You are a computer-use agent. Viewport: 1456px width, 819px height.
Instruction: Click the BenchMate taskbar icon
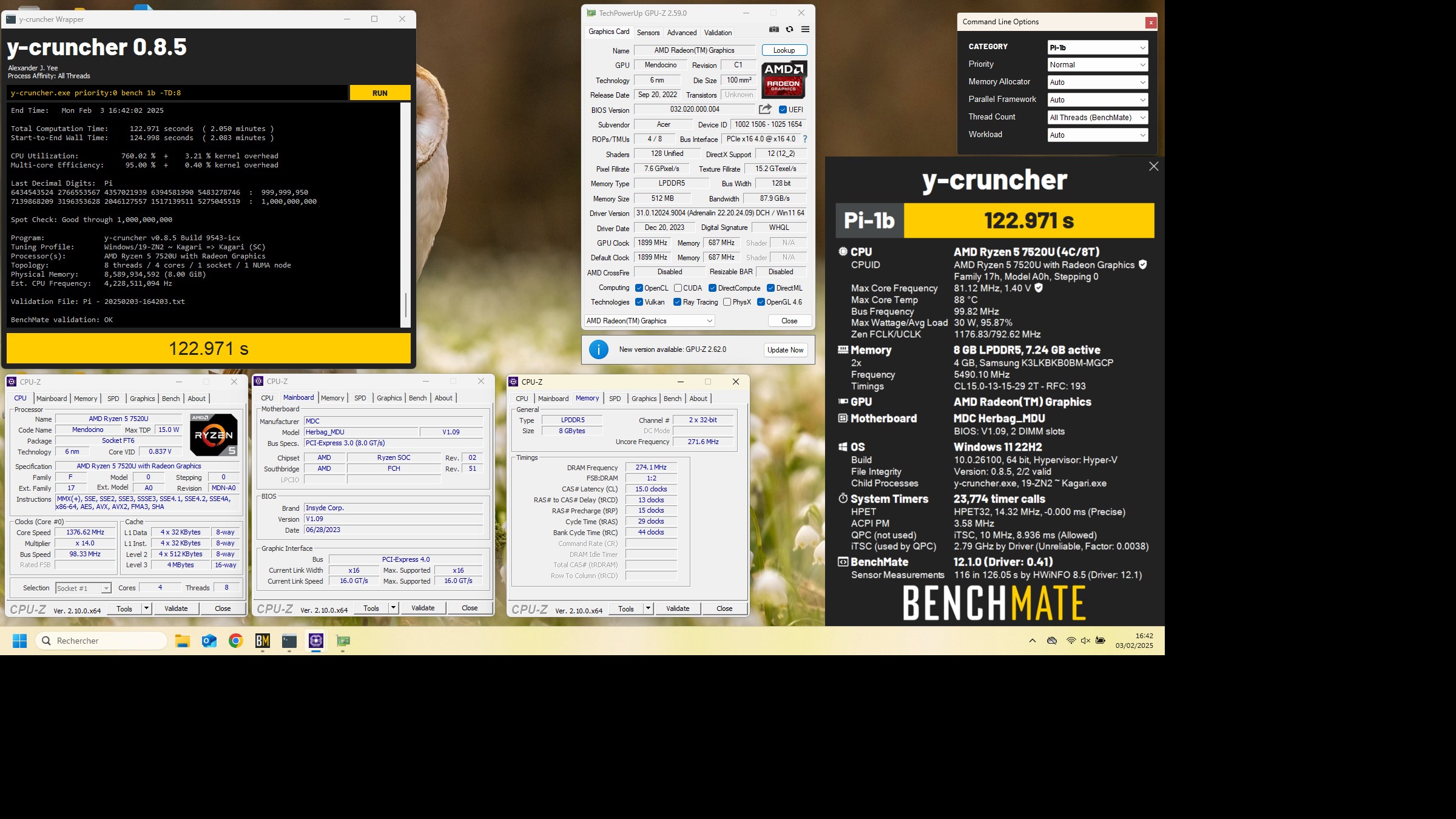tap(263, 641)
